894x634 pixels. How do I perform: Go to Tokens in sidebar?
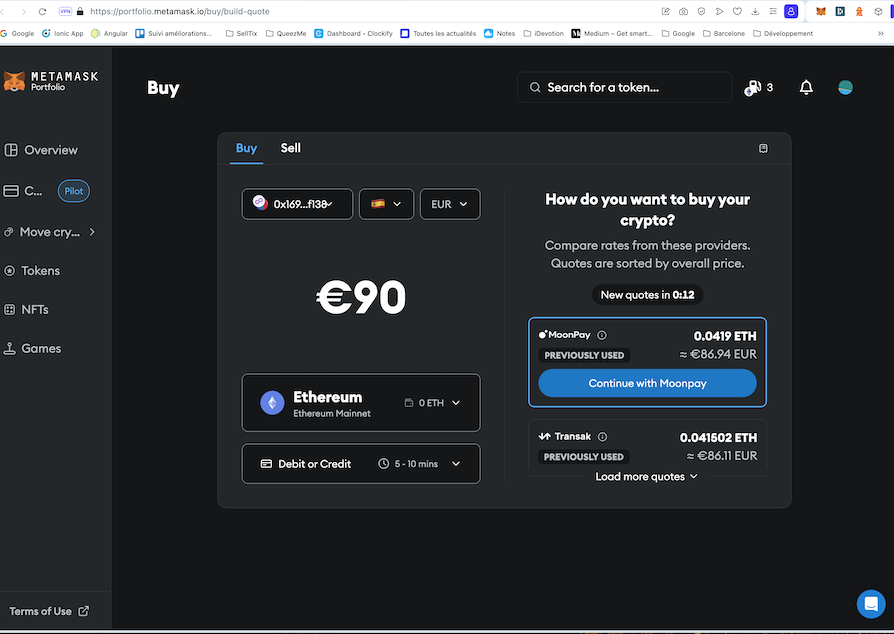(x=41, y=271)
